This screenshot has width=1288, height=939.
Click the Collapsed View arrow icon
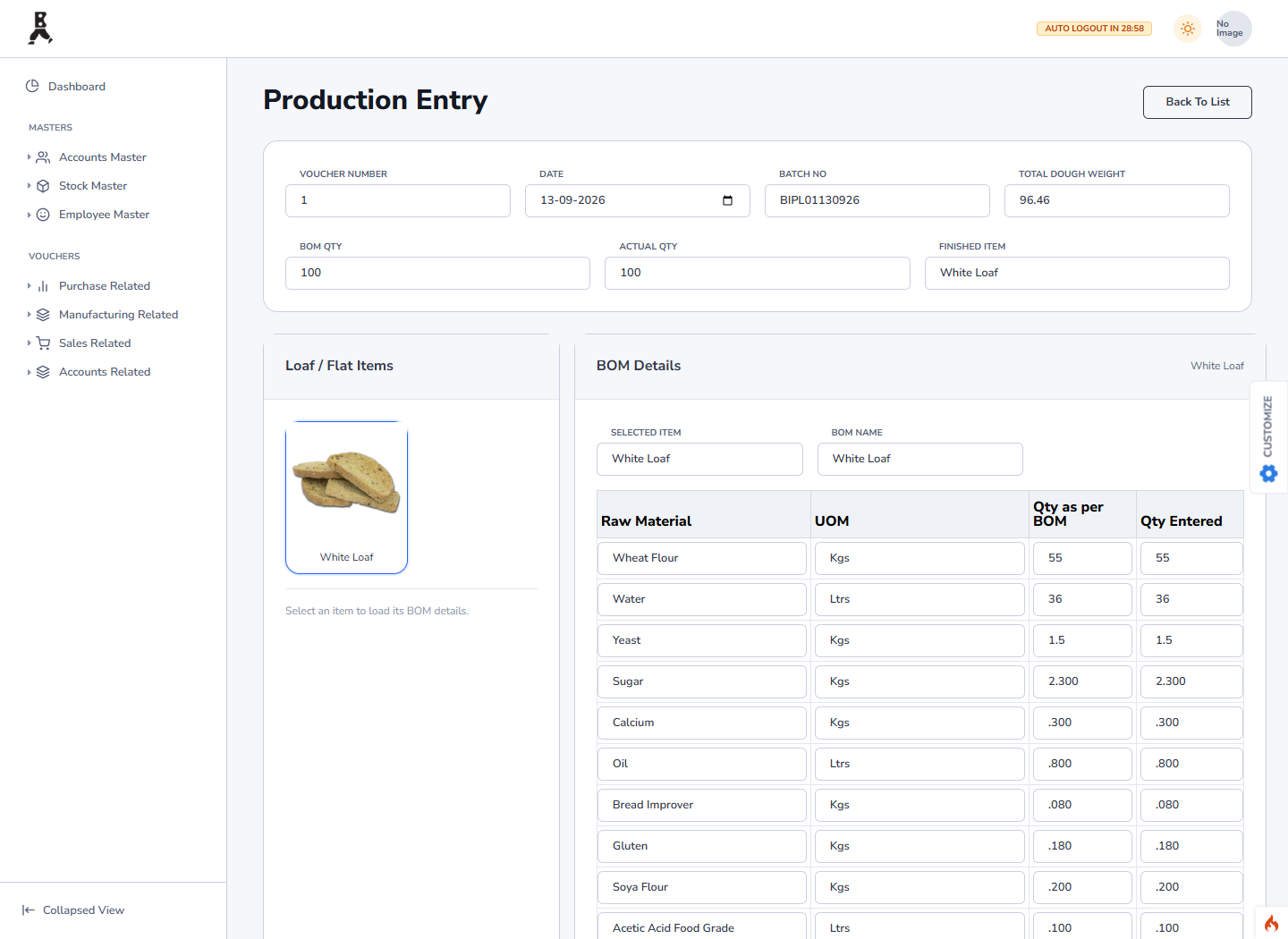tap(29, 910)
